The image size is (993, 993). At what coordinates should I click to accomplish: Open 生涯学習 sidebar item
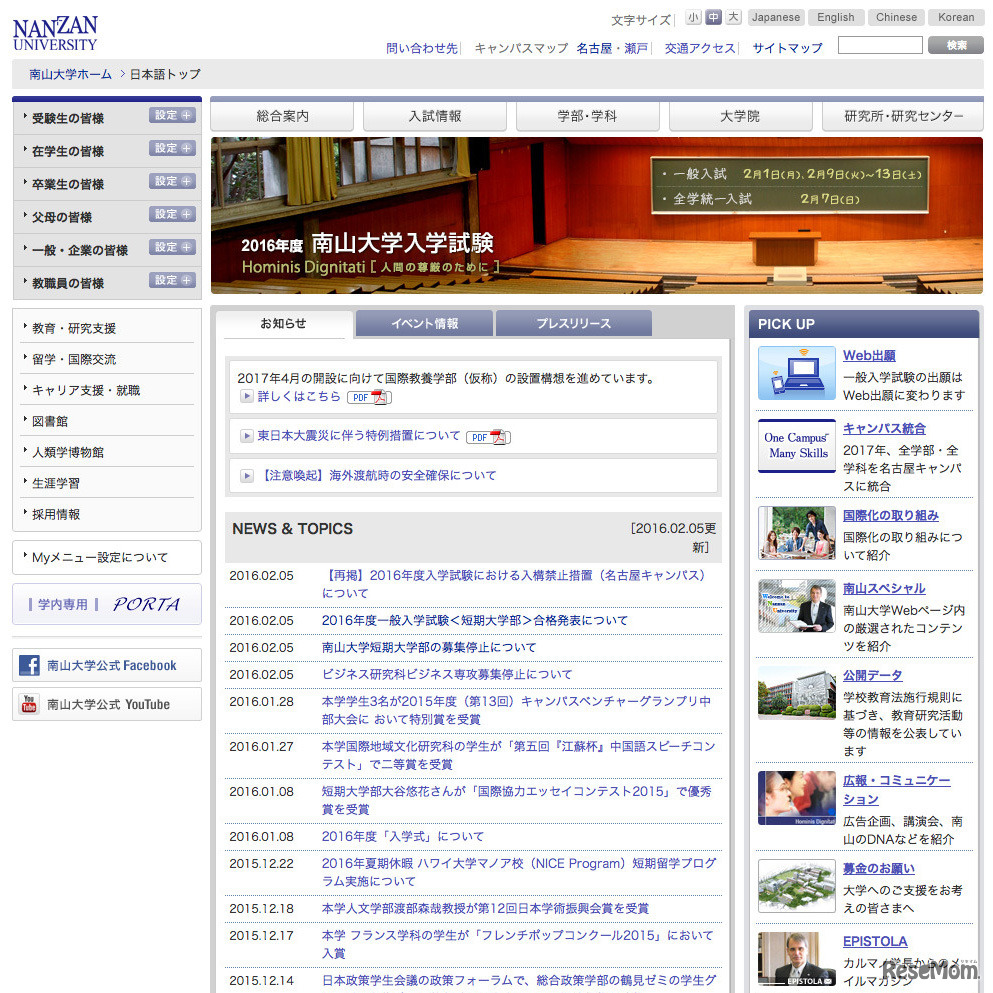coord(56,484)
